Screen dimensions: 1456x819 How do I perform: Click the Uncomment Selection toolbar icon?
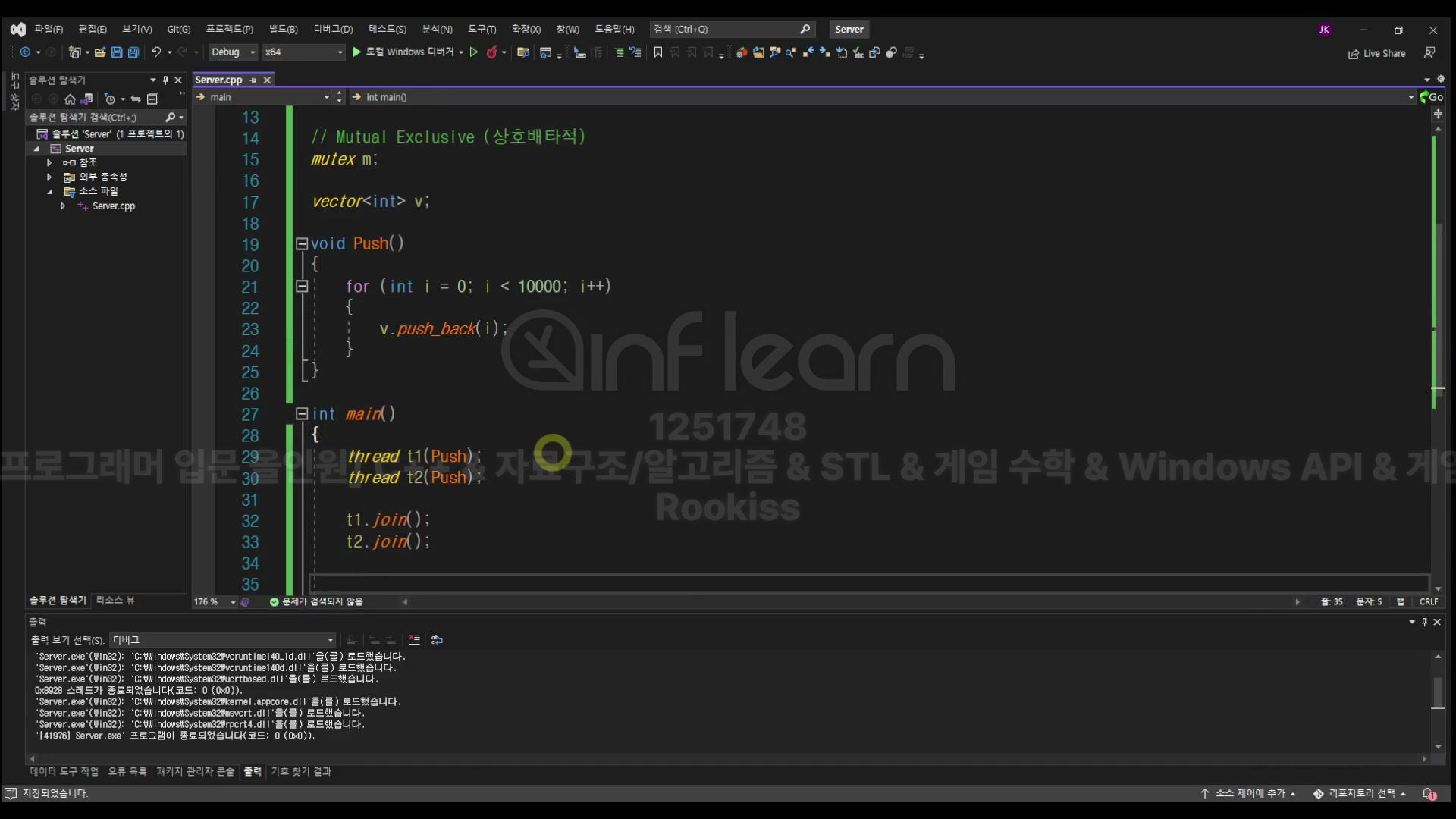635,52
